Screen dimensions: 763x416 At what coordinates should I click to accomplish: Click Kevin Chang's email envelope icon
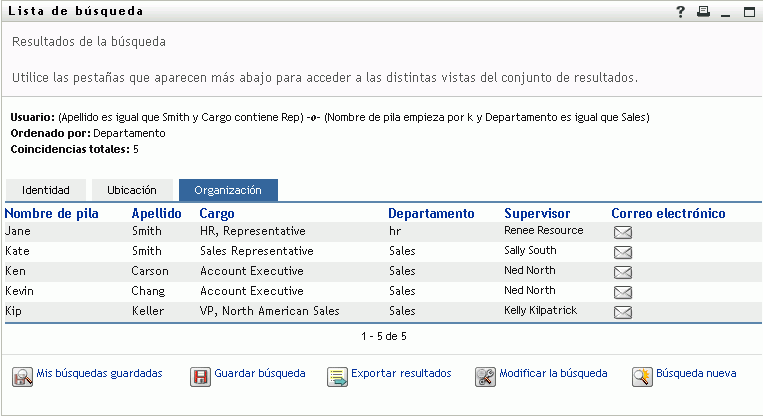tap(622, 292)
